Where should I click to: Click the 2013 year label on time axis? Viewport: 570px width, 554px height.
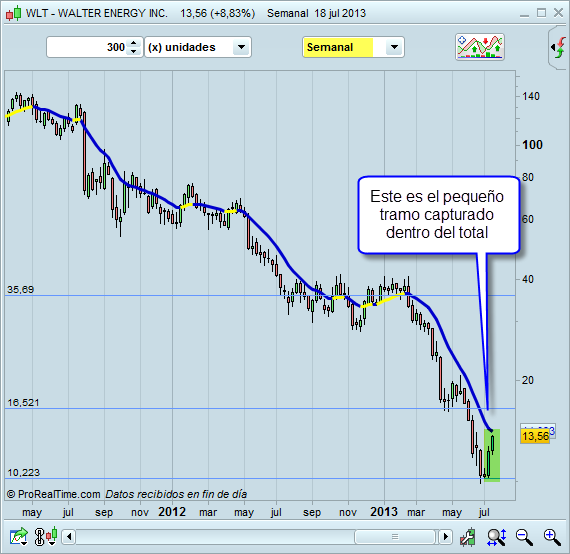pyautogui.click(x=384, y=512)
